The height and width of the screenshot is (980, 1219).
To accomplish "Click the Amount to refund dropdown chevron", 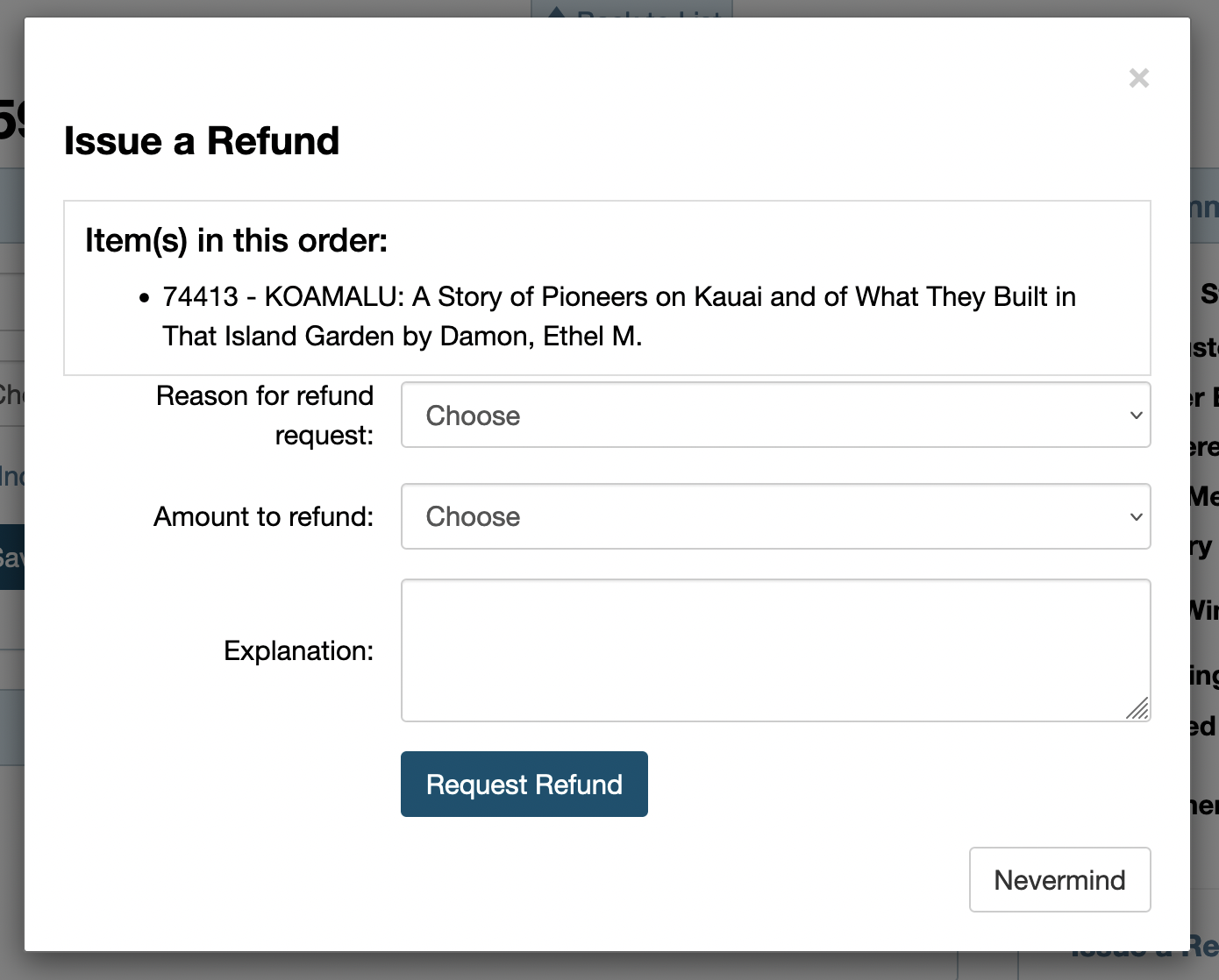I will click(x=1135, y=517).
